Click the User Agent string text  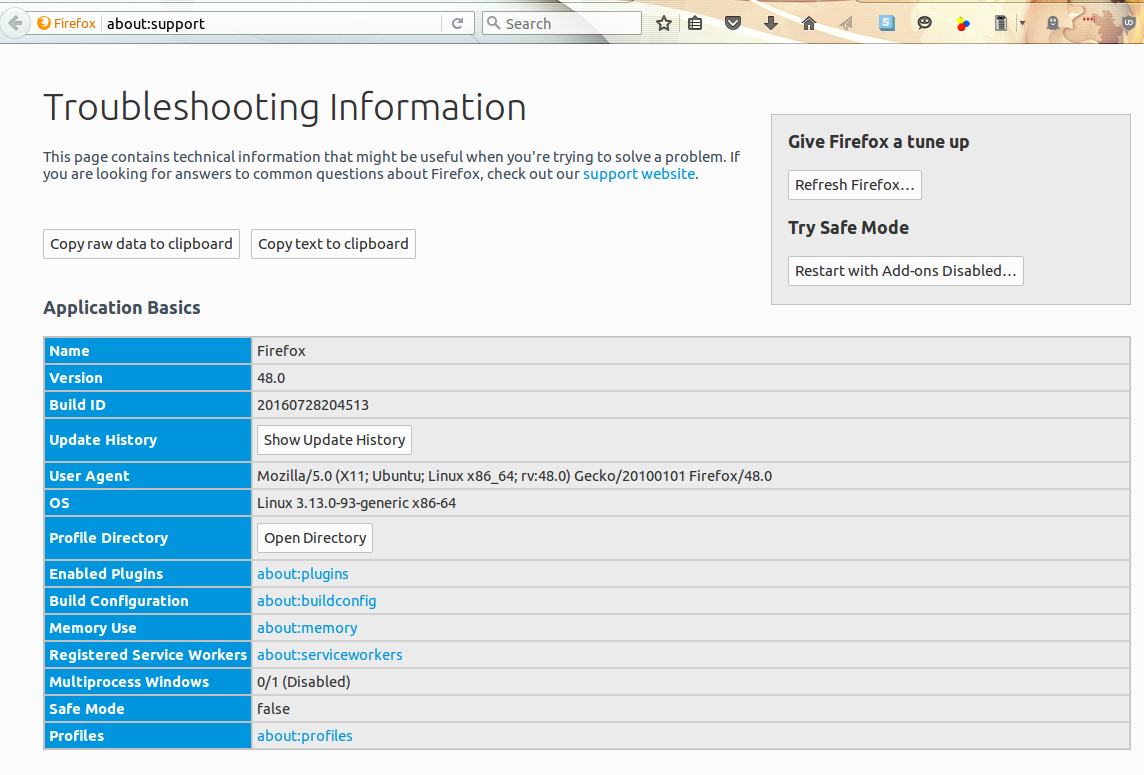pyautogui.click(x=514, y=476)
